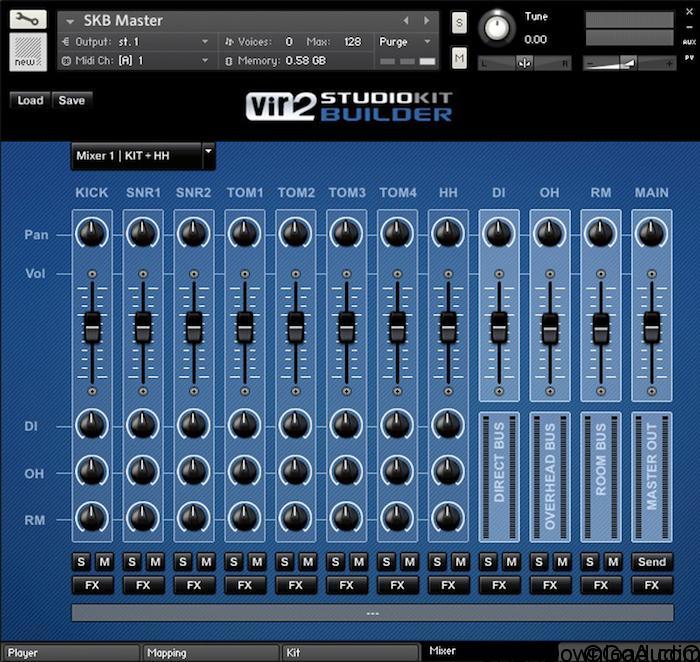Screen dimensions: 700x662
Task: Switch to the Kit tab
Action: (x=350, y=653)
